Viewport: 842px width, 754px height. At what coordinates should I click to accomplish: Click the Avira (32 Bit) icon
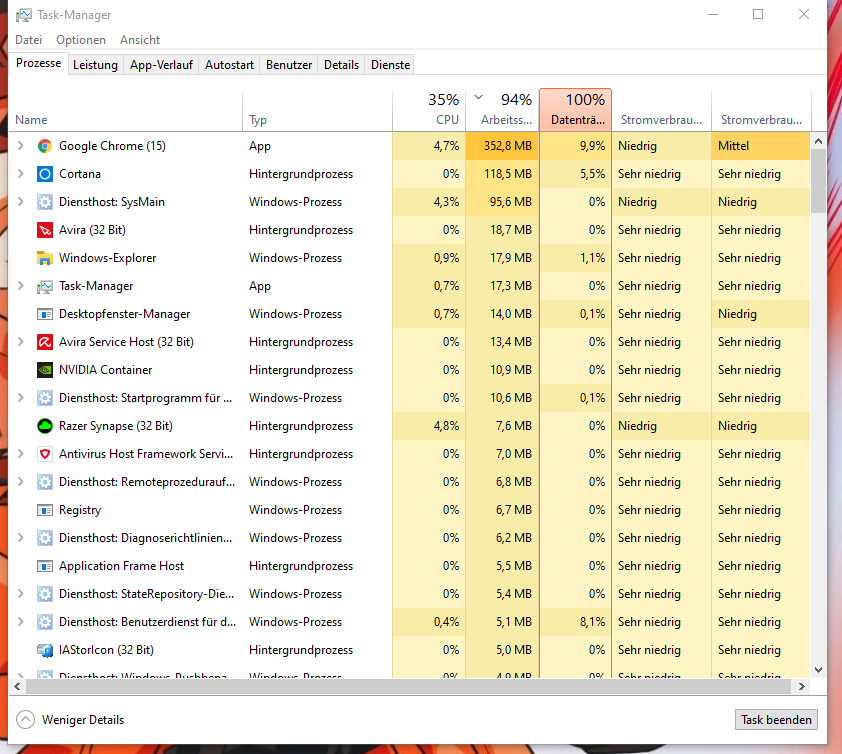[x=45, y=230]
